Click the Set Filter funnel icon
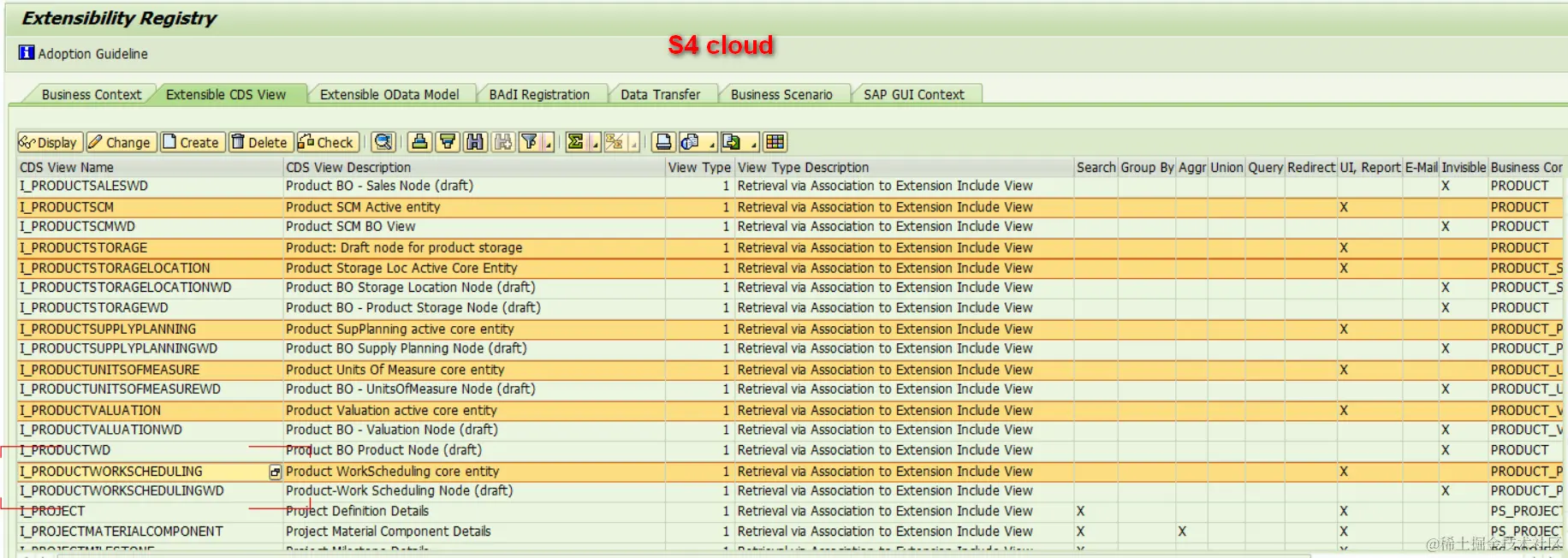The height and width of the screenshot is (558, 1568). click(x=530, y=142)
